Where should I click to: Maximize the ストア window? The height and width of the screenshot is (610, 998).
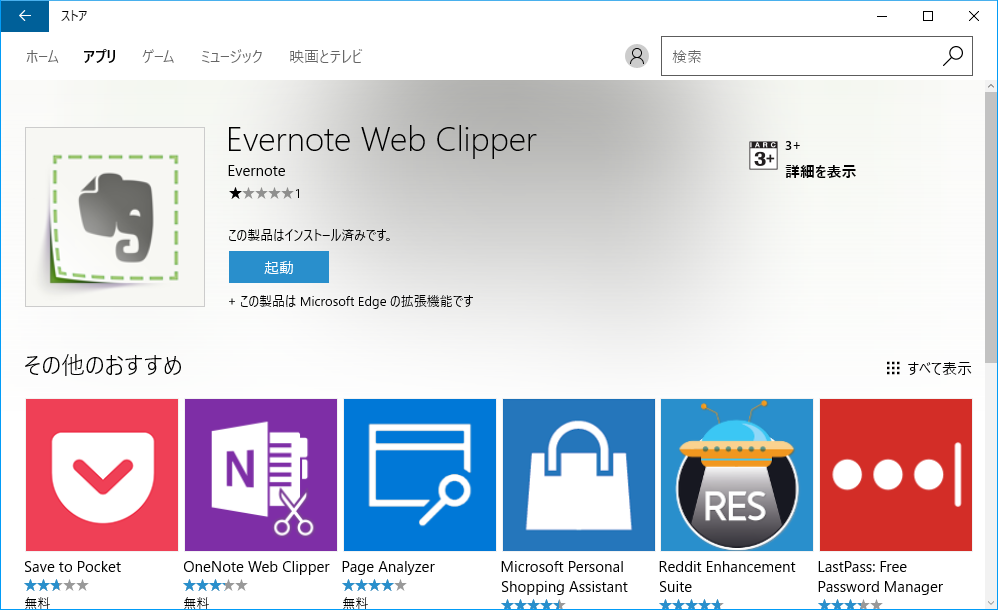point(928,16)
